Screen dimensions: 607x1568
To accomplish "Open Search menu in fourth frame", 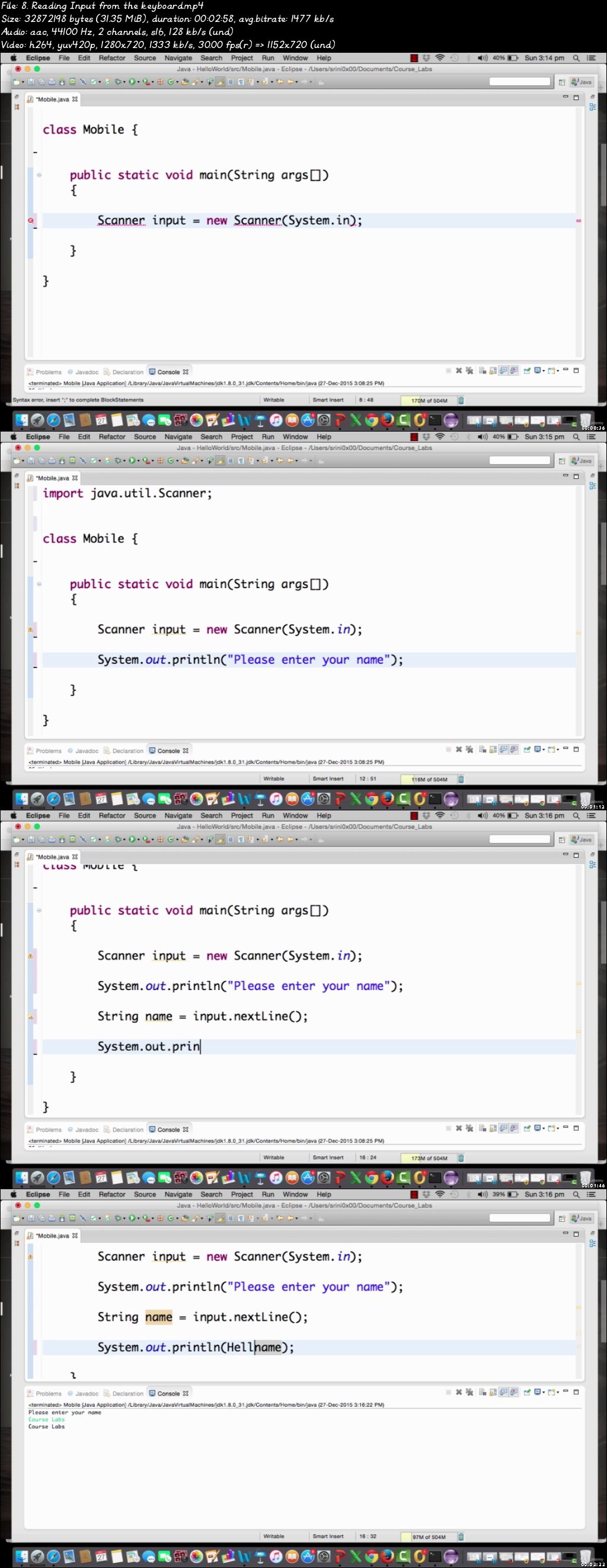I will point(211,1194).
